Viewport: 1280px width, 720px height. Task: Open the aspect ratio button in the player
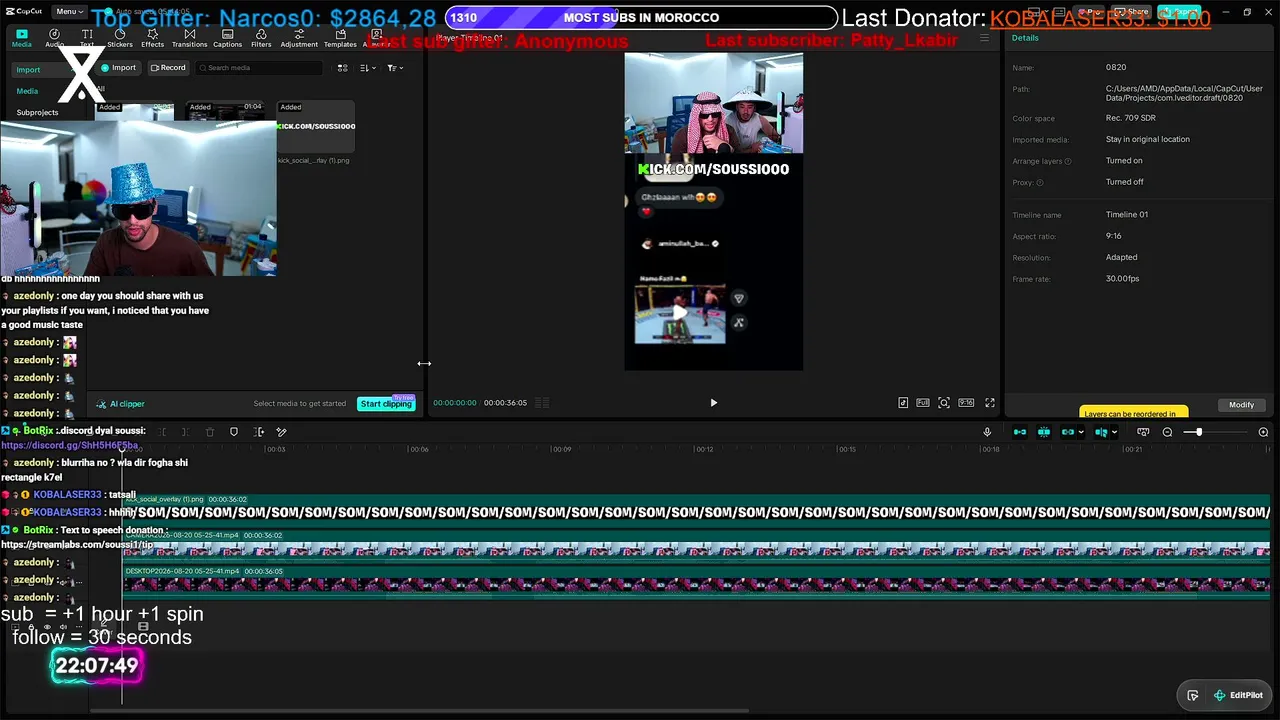point(966,403)
